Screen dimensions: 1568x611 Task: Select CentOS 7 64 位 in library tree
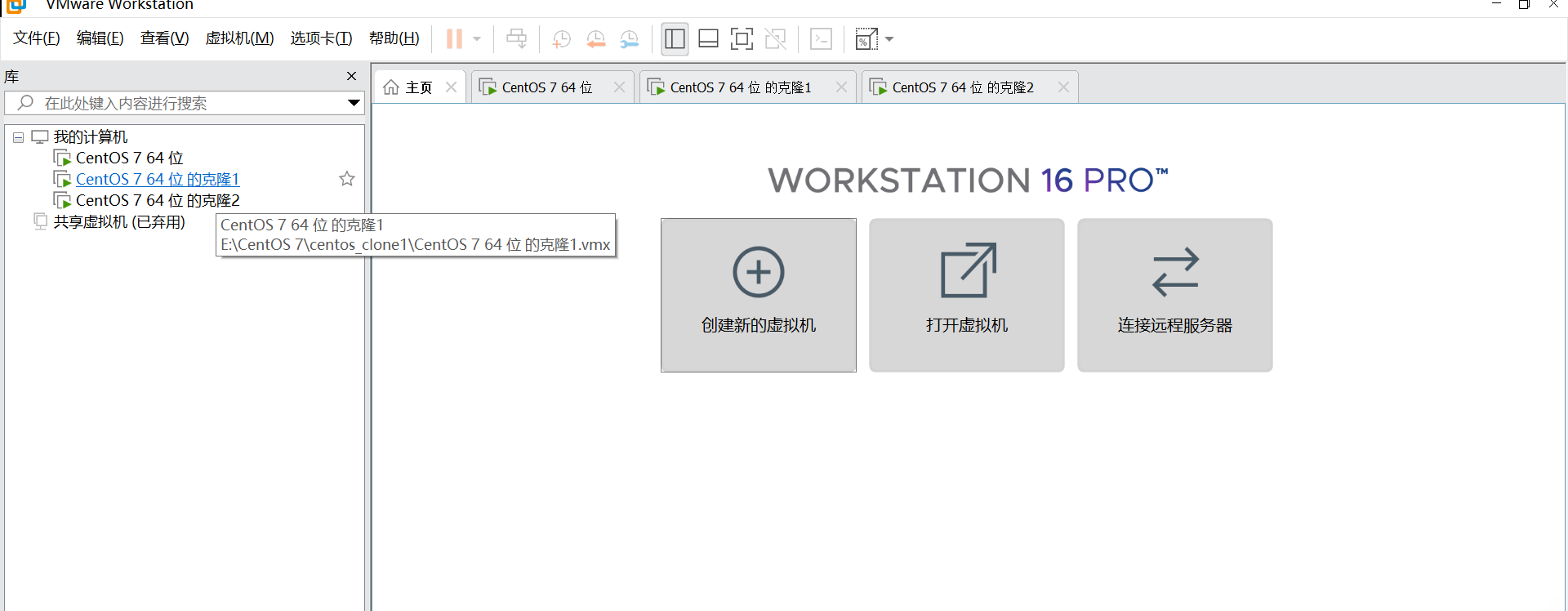point(129,158)
